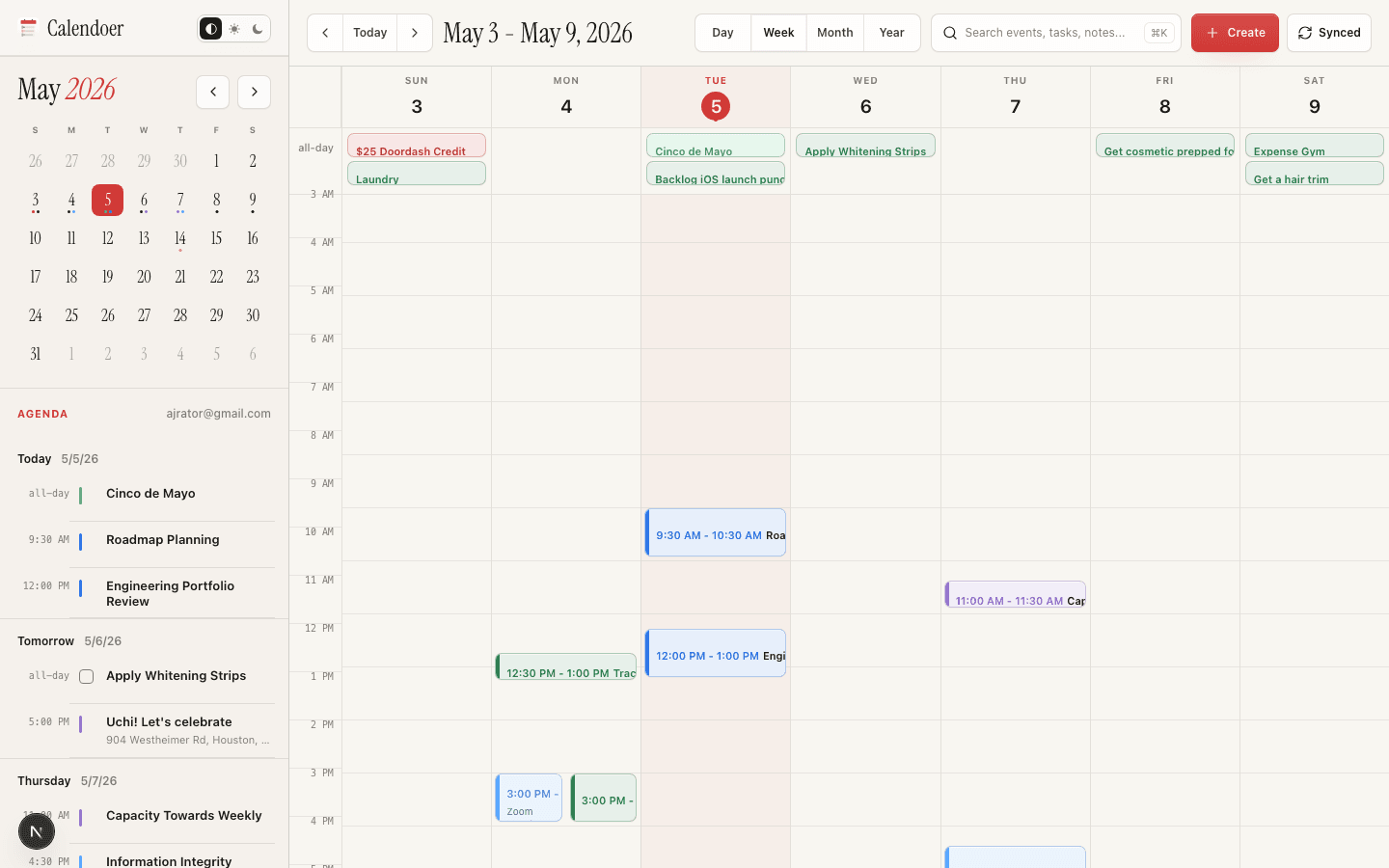This screenshot has width=1389, height=868.
Task: Go to previous month in mini calendar
Action: pyautogui.click(x=213, y=92)
